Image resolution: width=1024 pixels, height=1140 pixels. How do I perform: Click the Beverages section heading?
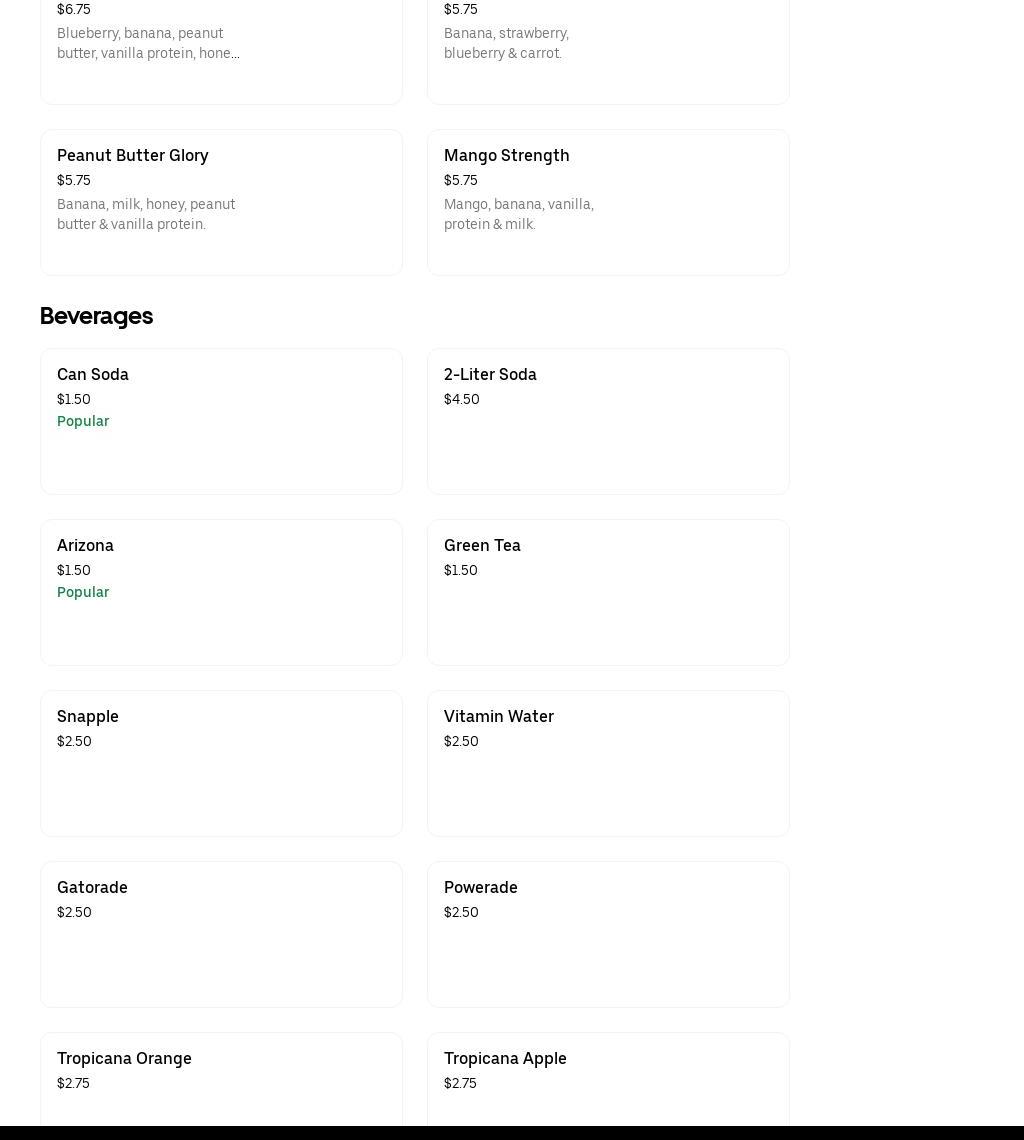pyautogui.click(x=96, y=316)
